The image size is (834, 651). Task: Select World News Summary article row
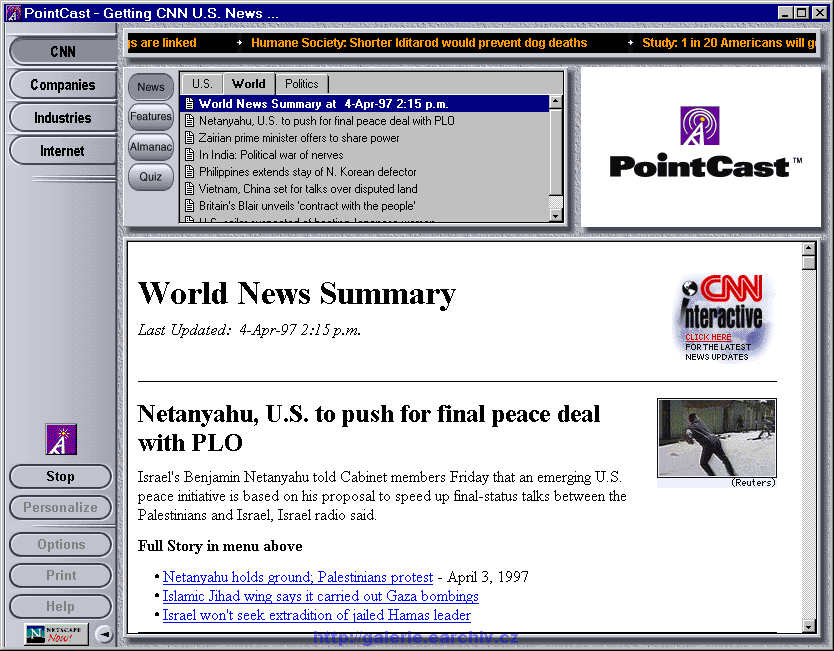364,104
